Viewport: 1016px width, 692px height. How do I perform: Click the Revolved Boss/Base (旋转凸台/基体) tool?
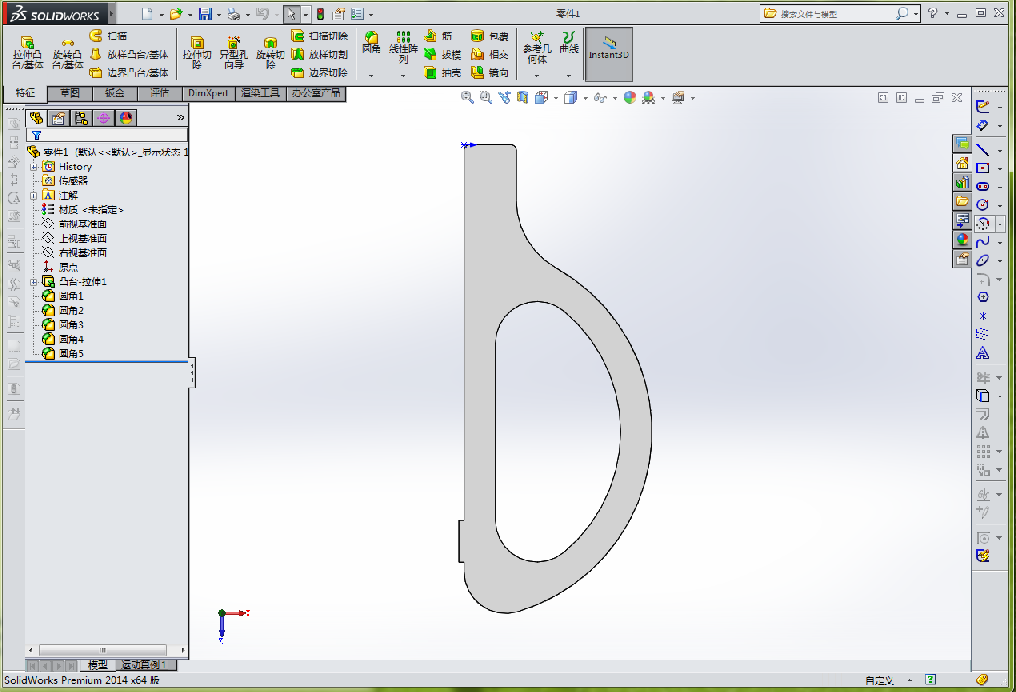tap(67, 53)
